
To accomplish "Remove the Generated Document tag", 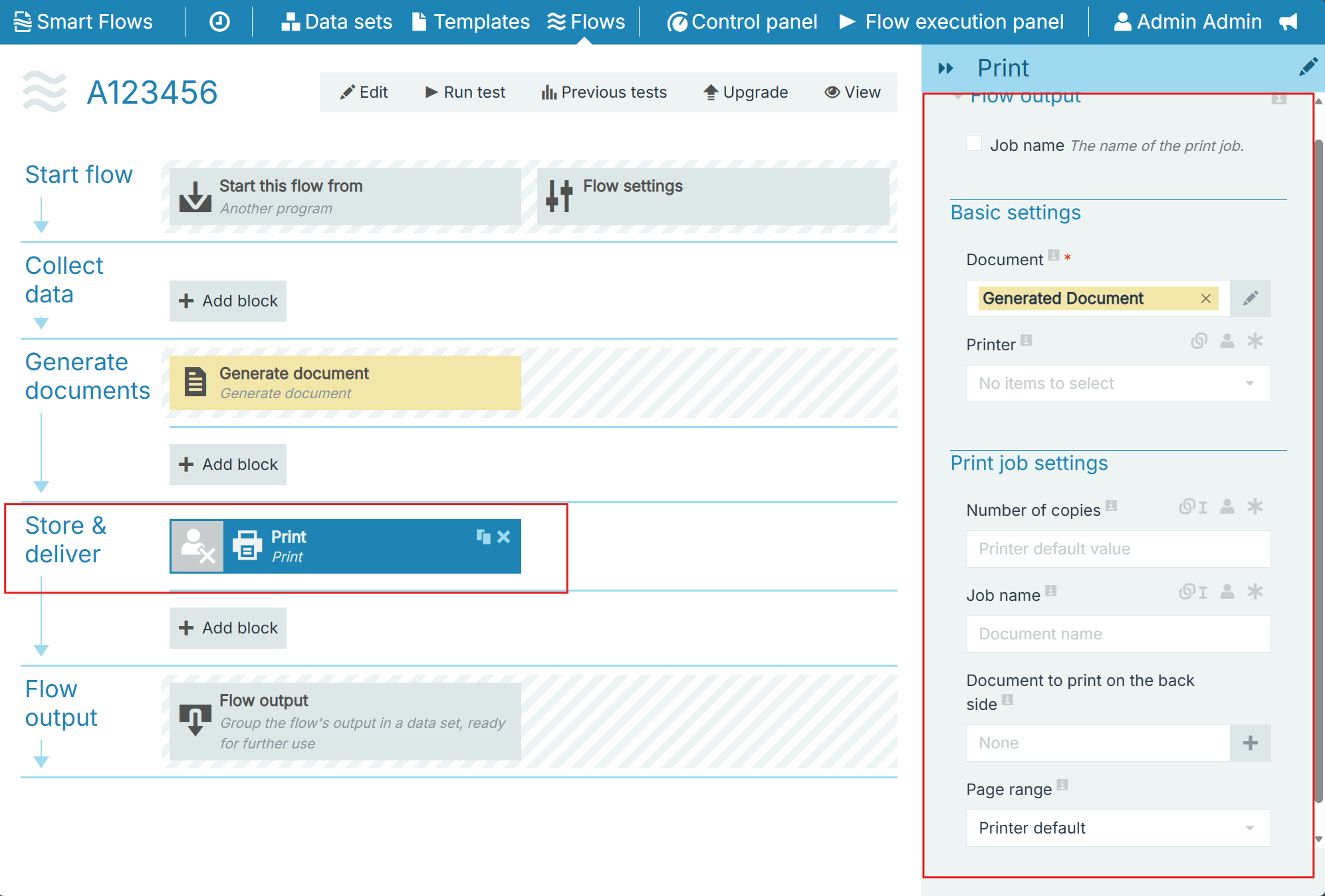I will [1206, 298].
